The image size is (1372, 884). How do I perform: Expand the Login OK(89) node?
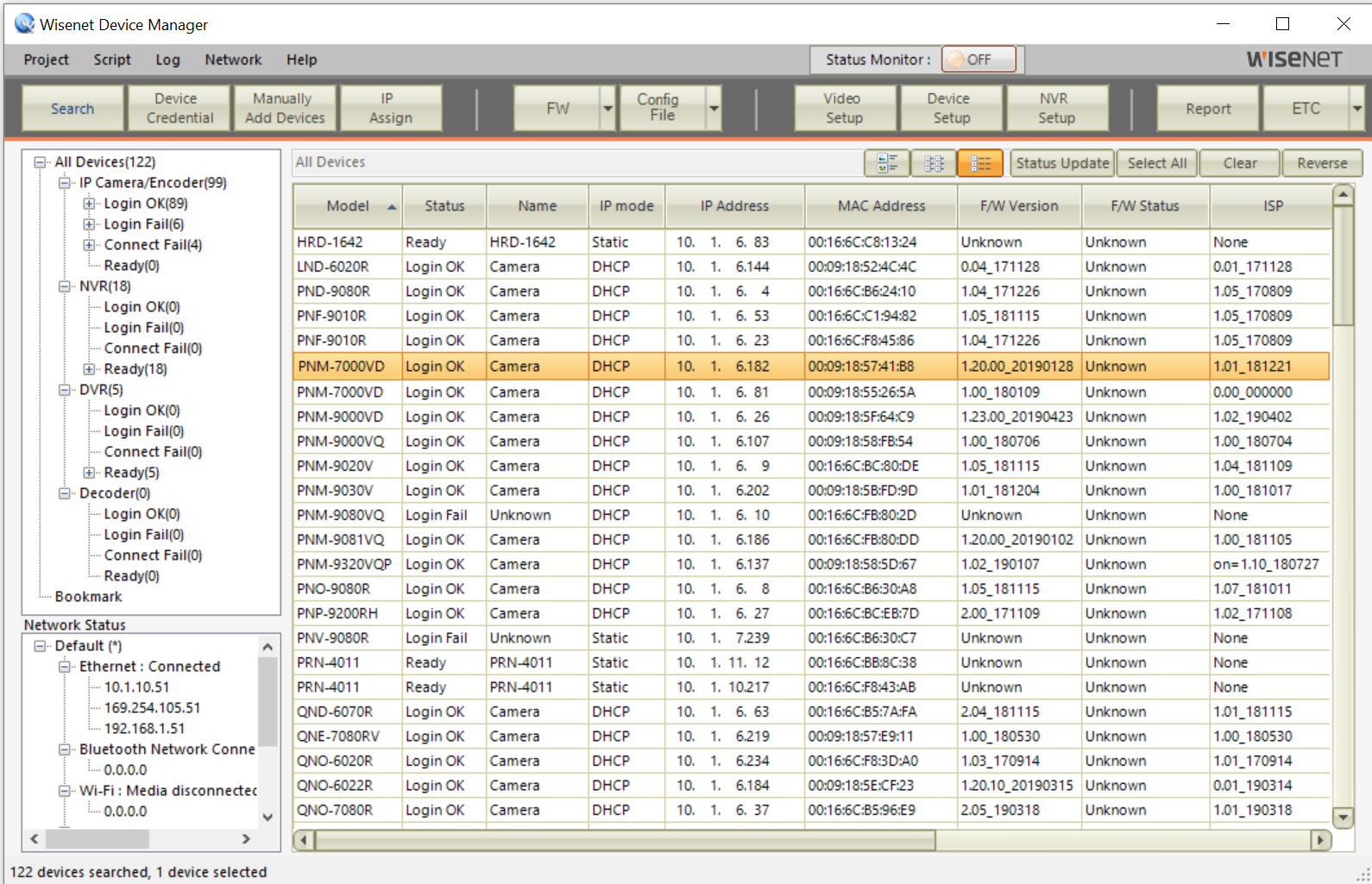[x=89, y=204]
